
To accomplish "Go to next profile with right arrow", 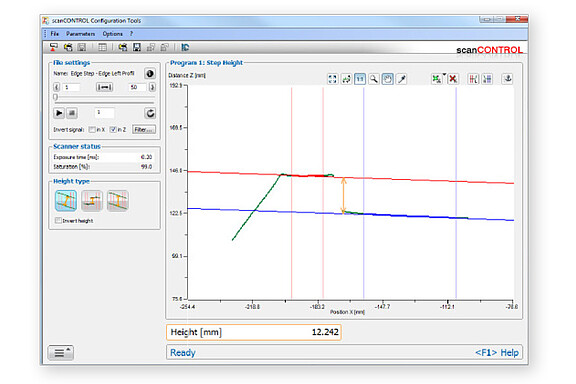I will click(152, 87).
